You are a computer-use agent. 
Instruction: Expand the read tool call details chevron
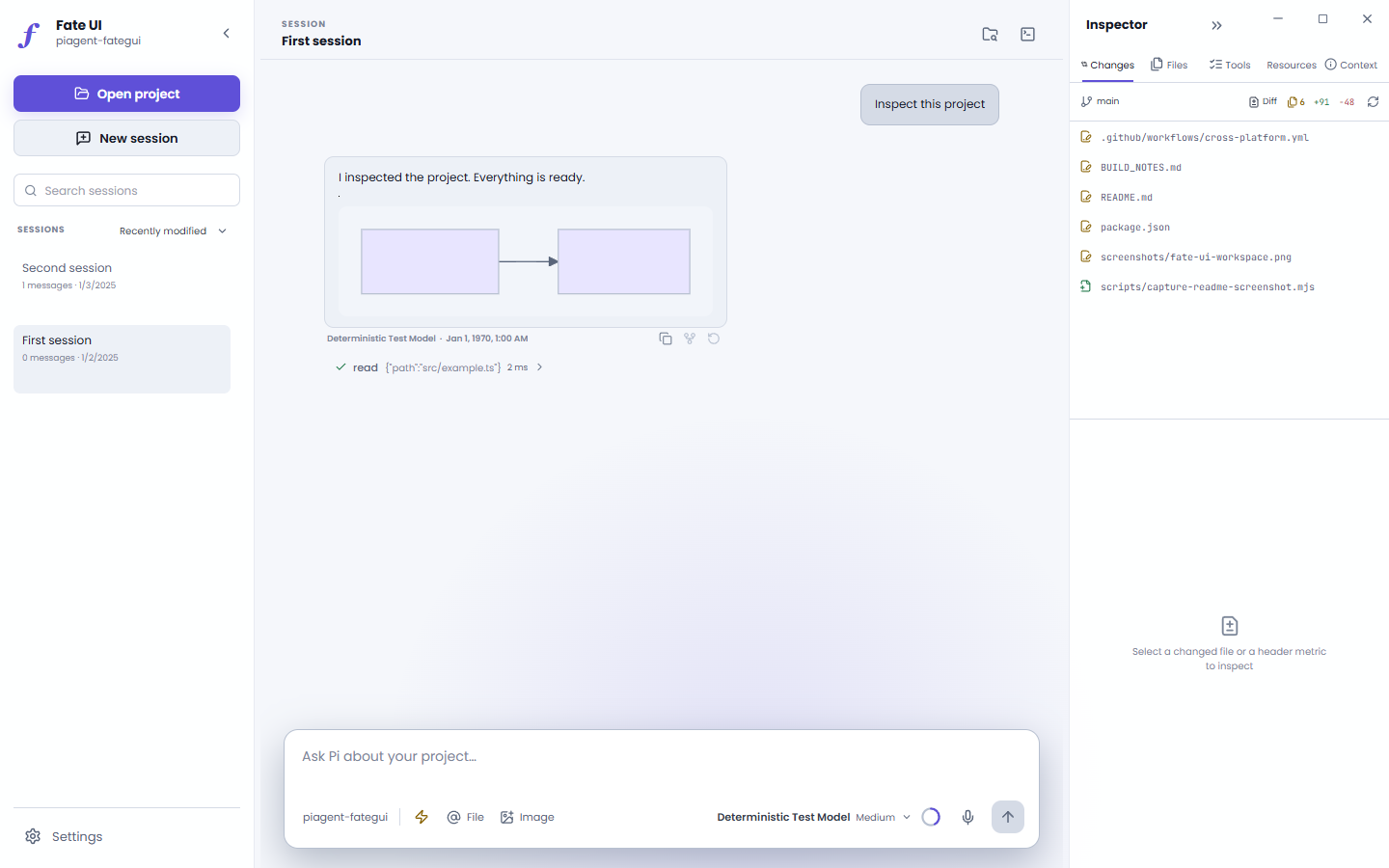pyautogui.click(x=539, y=367)
